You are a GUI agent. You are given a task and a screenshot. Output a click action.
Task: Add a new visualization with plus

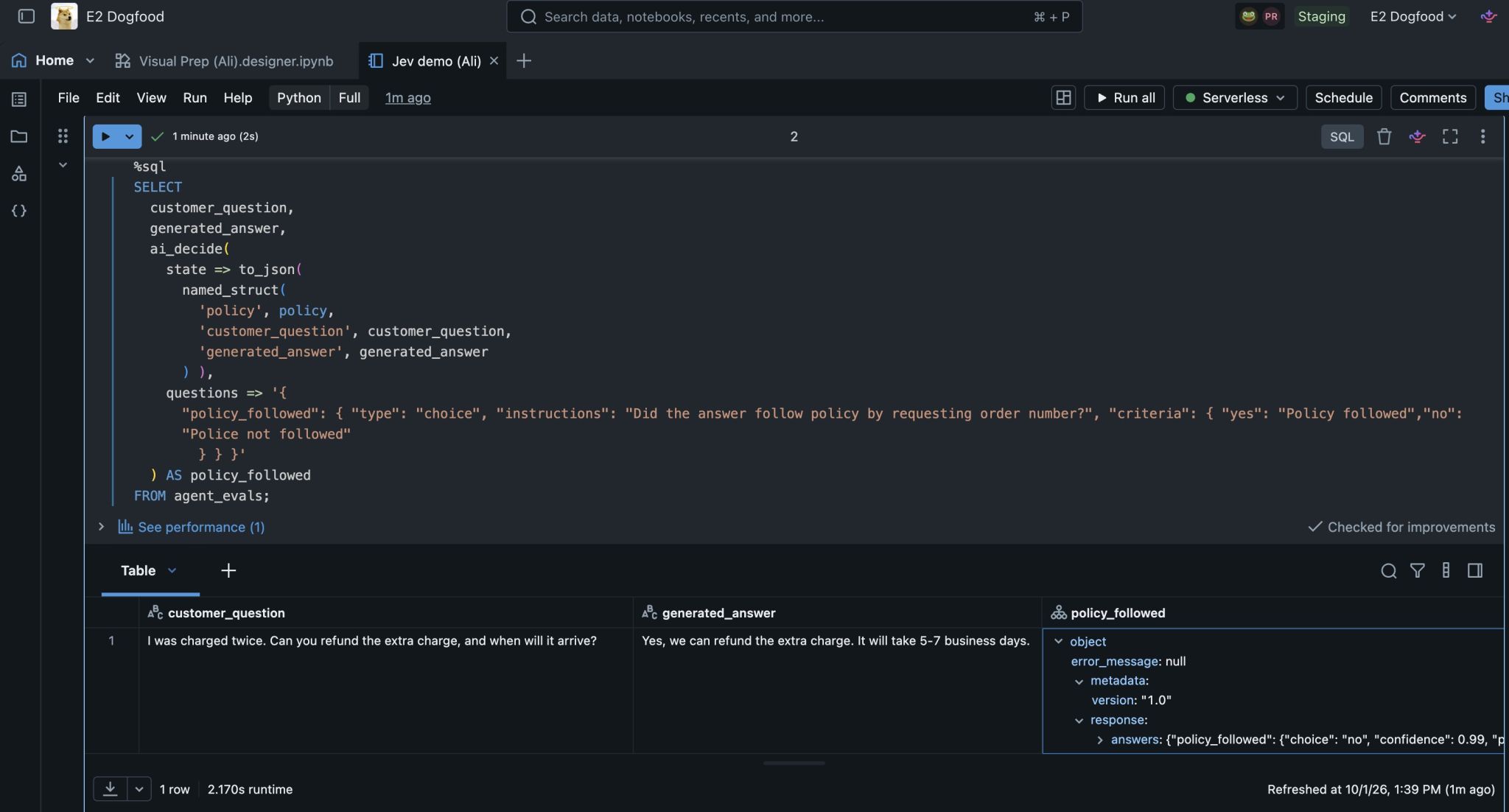[228, 570]
